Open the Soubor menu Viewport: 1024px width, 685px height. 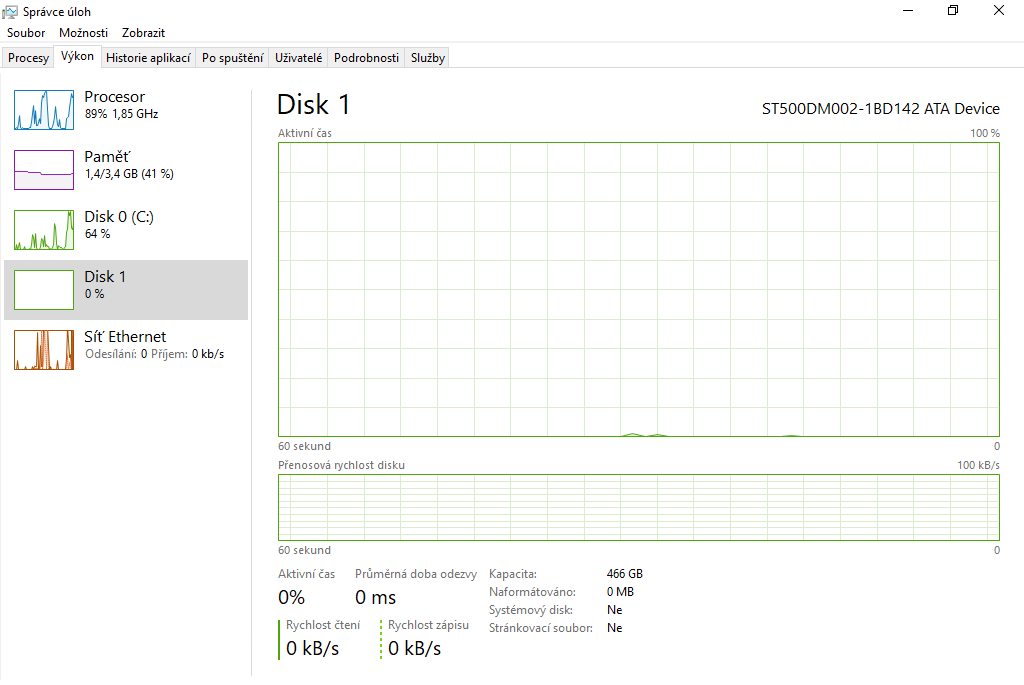26,33
